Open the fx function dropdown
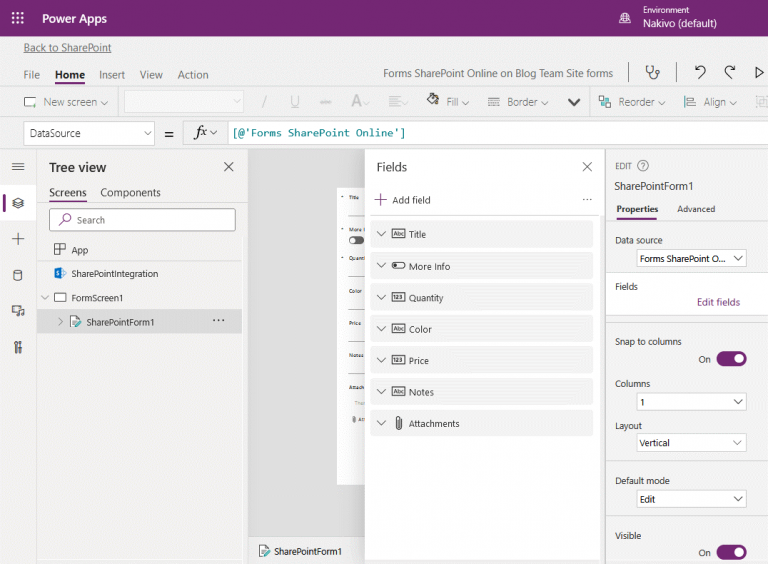 click(x=205, y=133)
